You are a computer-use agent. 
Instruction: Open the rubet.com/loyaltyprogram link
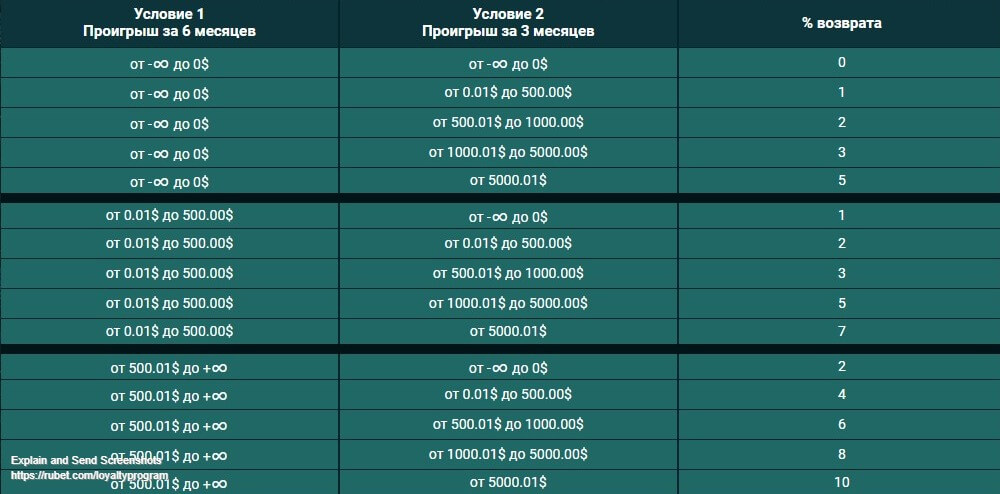click(x=89, y=476)
